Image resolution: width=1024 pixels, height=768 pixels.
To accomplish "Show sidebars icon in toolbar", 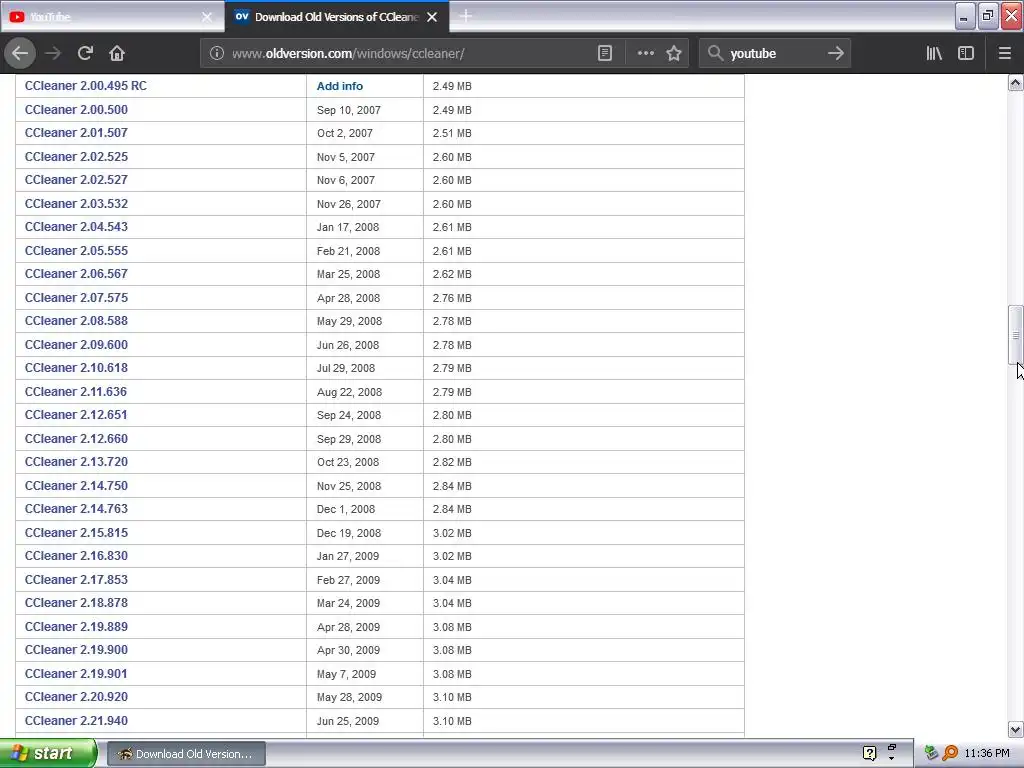I will pyautogui.click(x=966, y=54).
